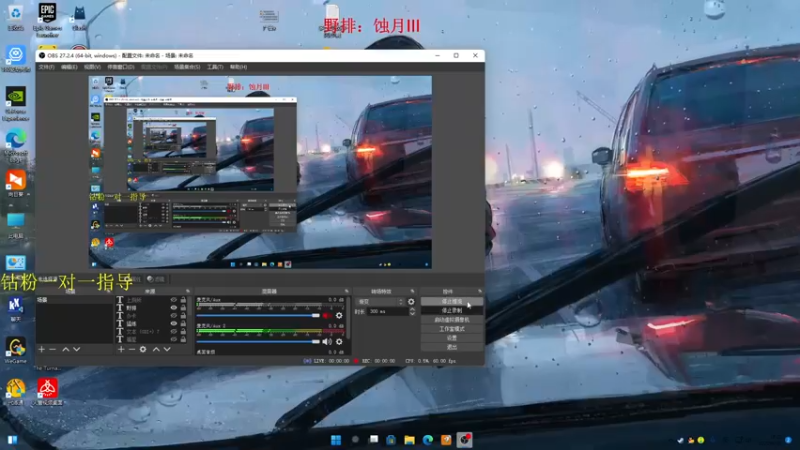Add a new source with plus icon
Viewport: 800px width, 450px height.
121,349
